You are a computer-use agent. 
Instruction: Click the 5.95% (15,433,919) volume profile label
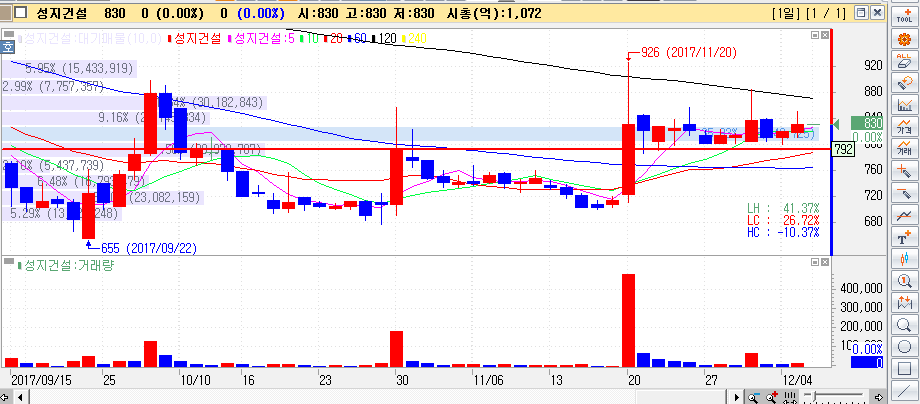click(79, 69)
